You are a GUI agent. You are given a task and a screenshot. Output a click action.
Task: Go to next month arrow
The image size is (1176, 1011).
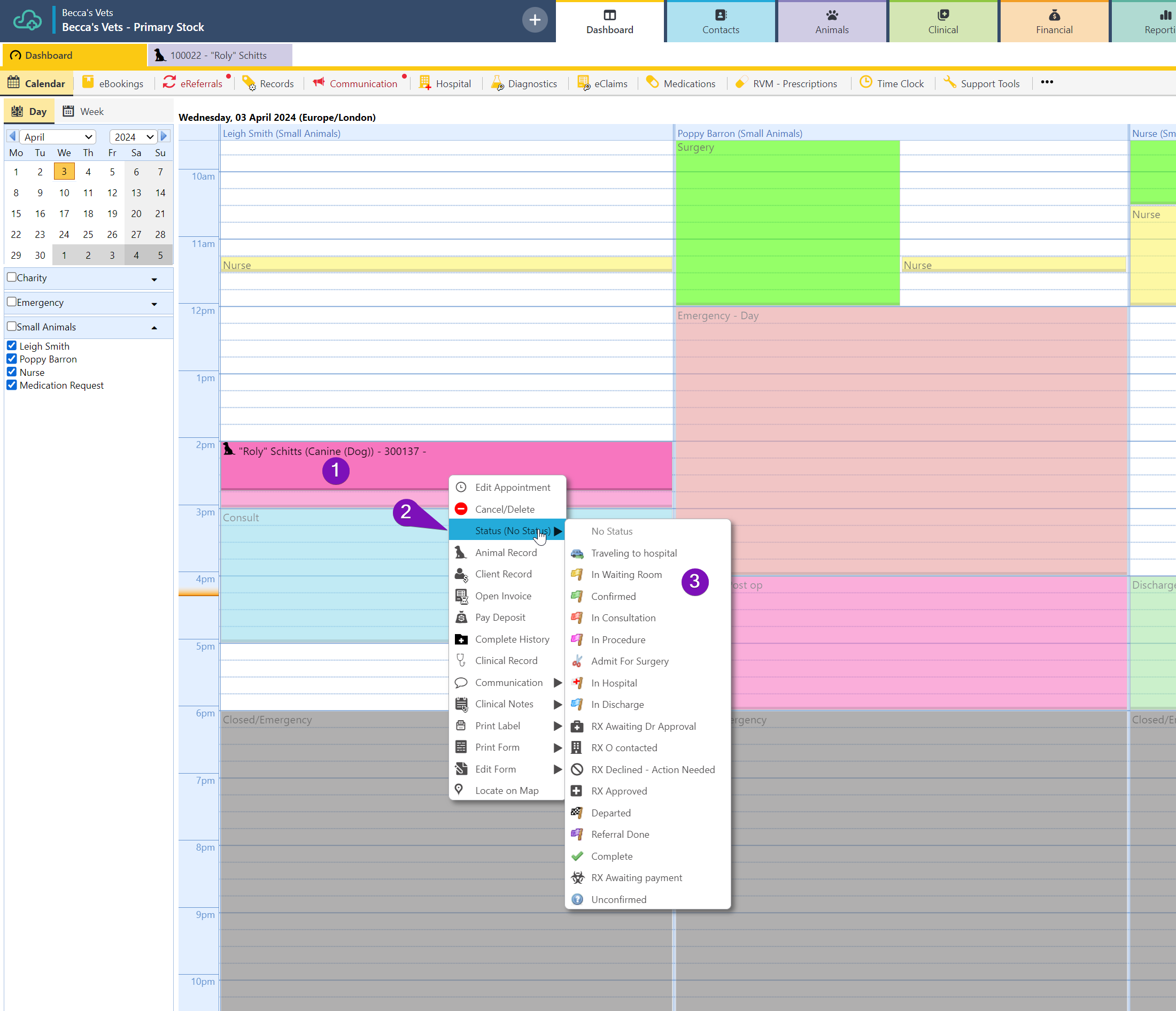pos(164,136)
